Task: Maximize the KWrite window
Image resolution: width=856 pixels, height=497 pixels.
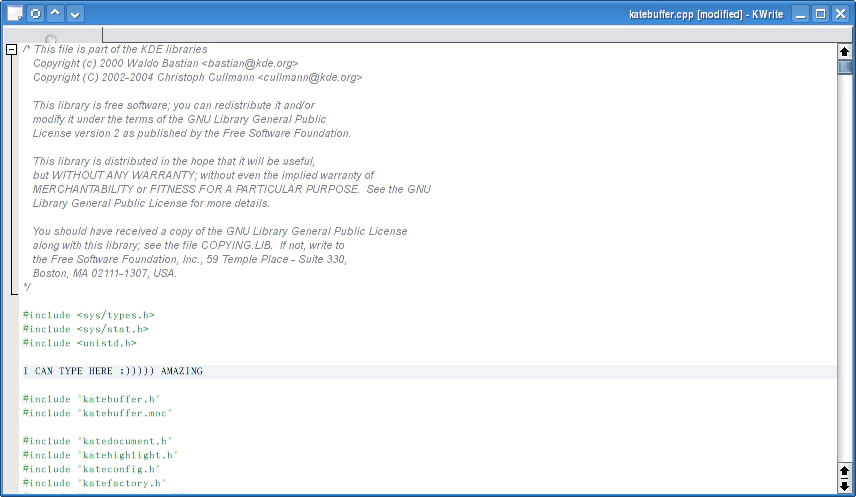Action: (821, 14)
